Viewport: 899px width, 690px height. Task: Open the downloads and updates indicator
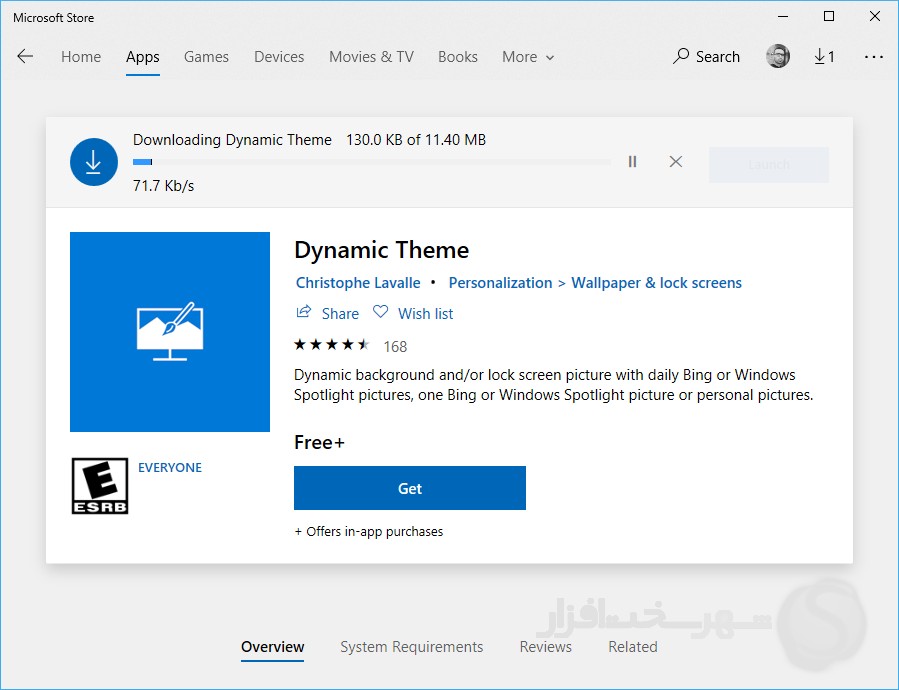pos(824,57)
